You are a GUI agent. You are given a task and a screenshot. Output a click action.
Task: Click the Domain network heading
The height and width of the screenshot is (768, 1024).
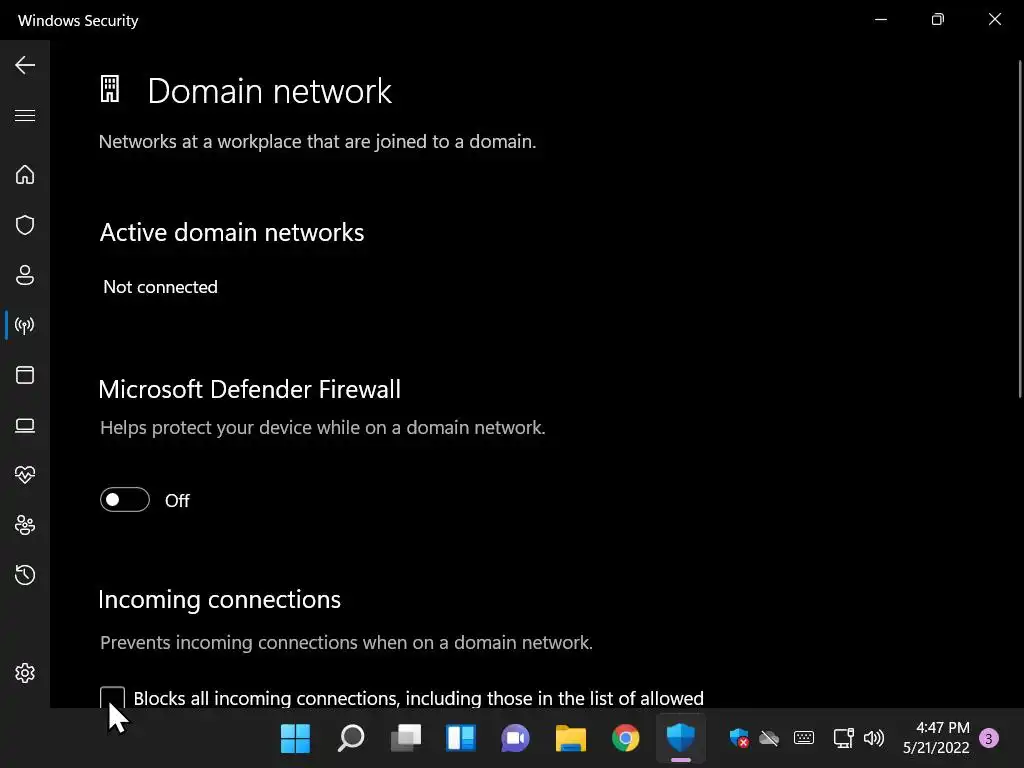coord(269,91)
